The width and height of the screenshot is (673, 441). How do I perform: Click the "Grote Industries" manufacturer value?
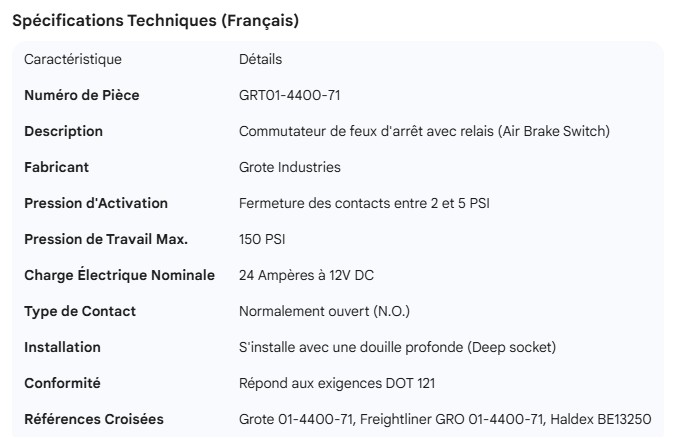pyautogui.click(x=290, y=168)
